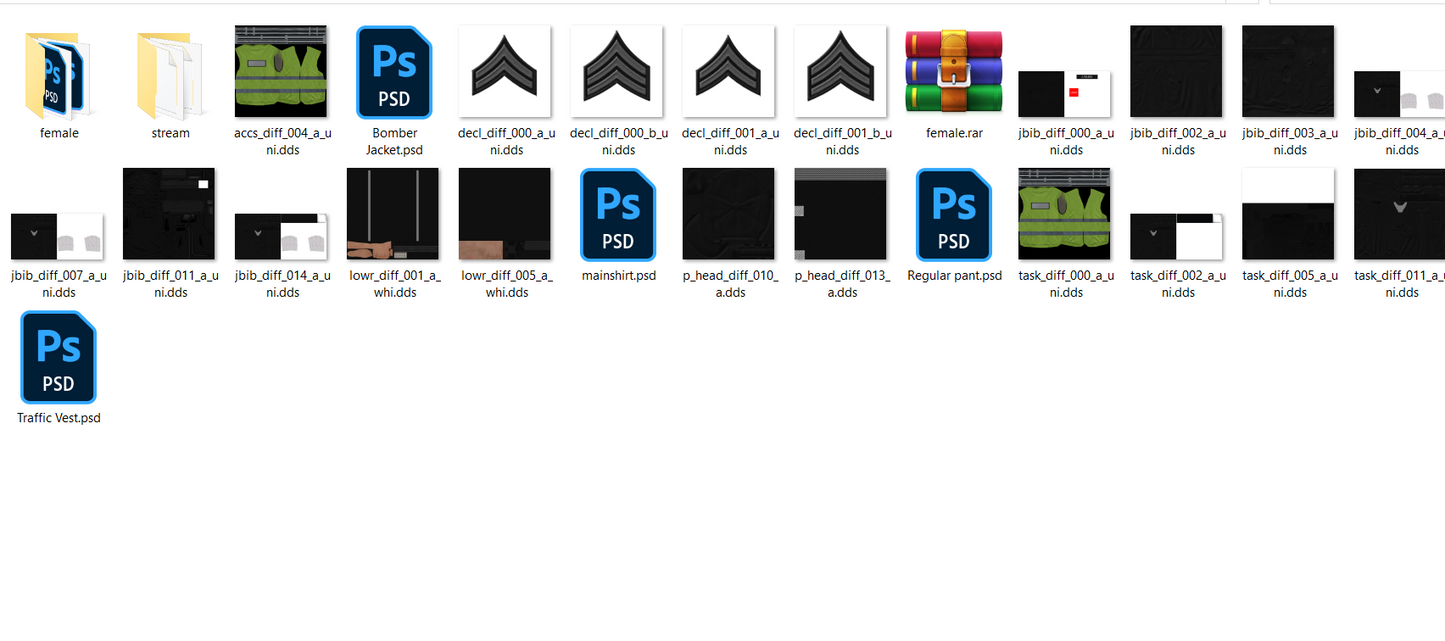Select the lowr_diff_005_a_whi.dds file
This screenshot has height=641, width=1445.
[506, 215]
